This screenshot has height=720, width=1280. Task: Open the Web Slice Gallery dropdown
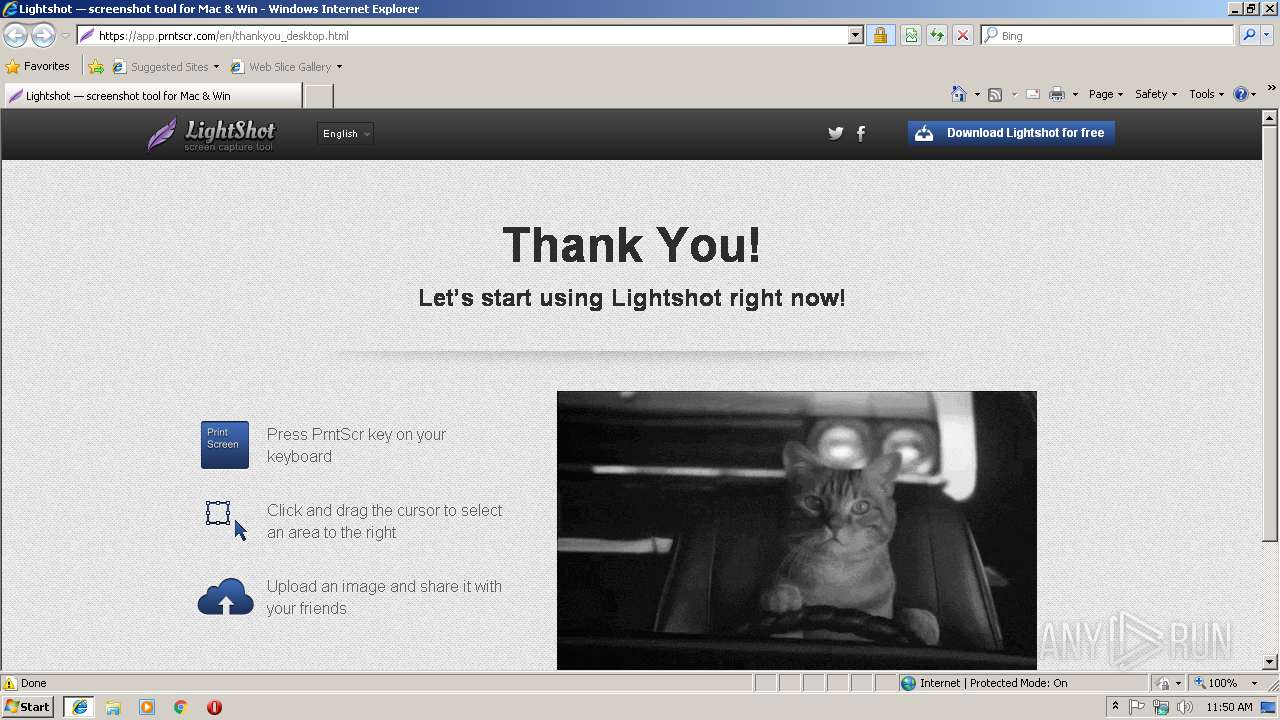click(x=286, y=67)
